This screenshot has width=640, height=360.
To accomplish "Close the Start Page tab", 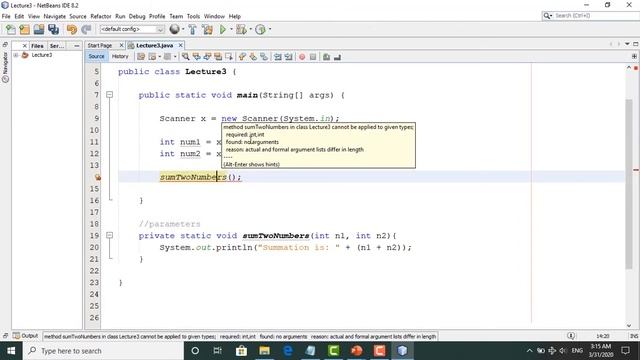I will click(121, 45).
